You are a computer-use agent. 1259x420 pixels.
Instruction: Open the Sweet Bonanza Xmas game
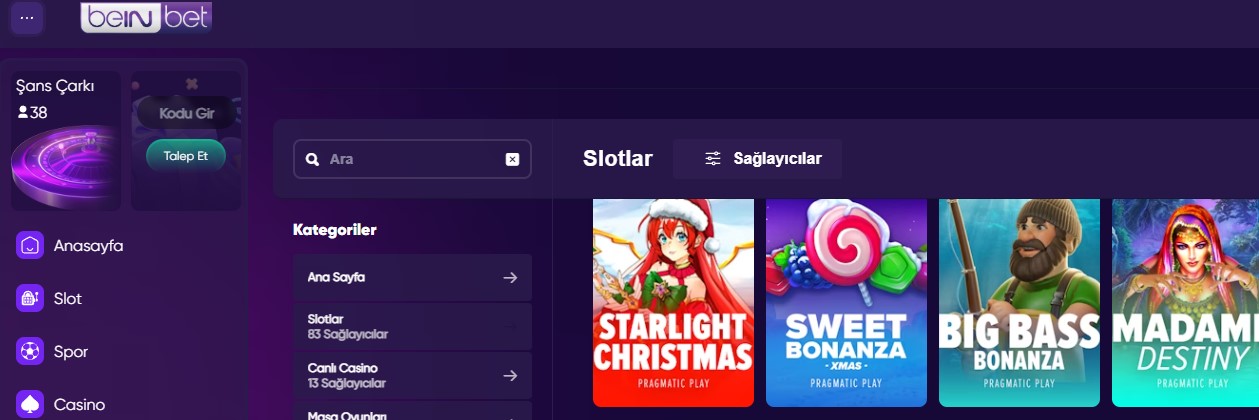(x=846, y=302)
